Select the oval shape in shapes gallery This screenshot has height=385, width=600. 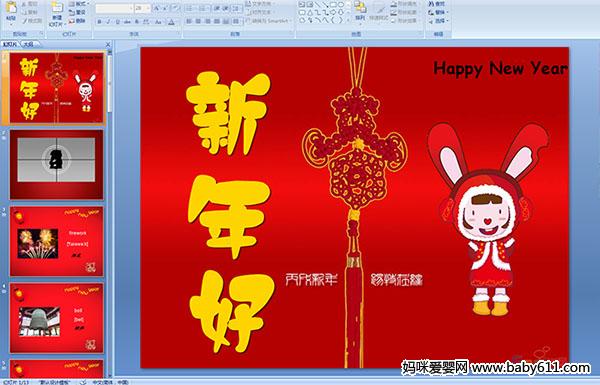tap(340, 5)
